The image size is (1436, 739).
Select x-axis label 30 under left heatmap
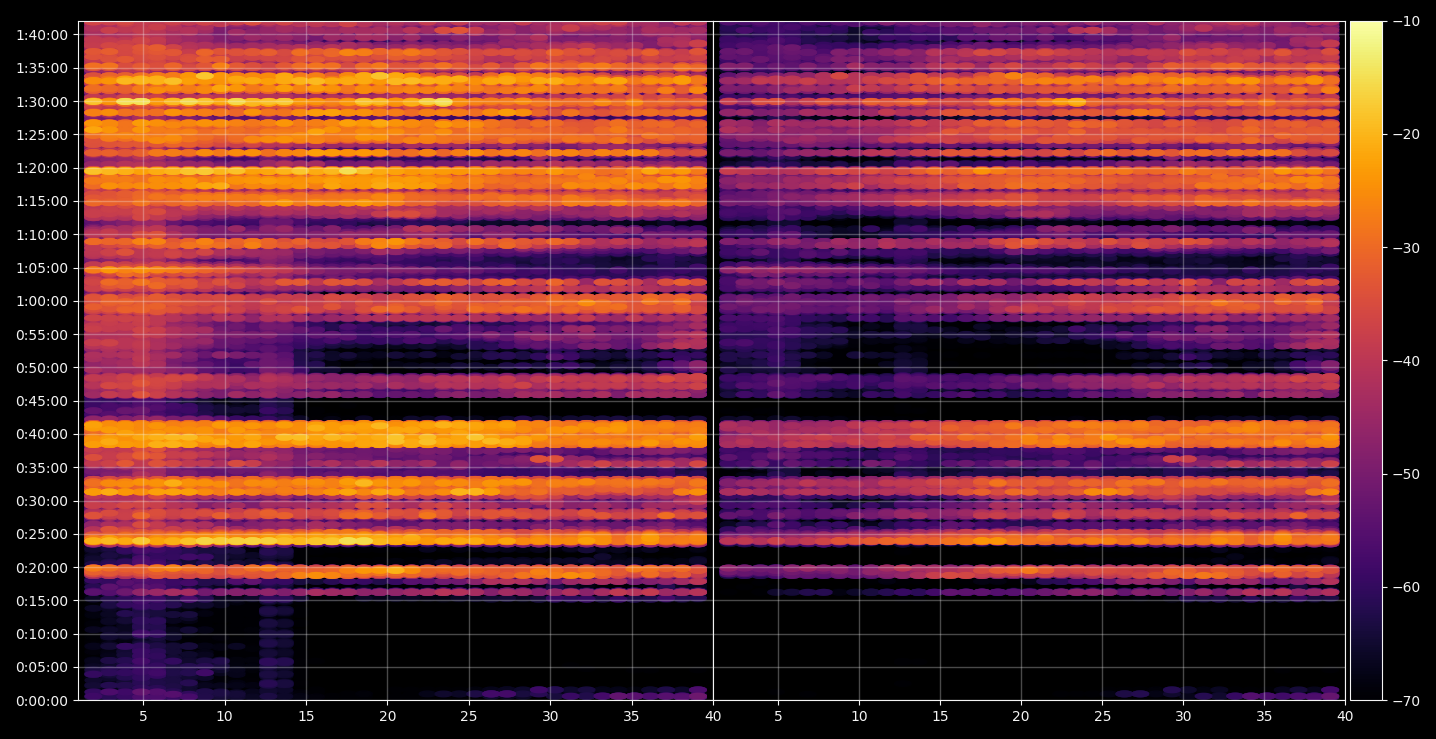550,717
